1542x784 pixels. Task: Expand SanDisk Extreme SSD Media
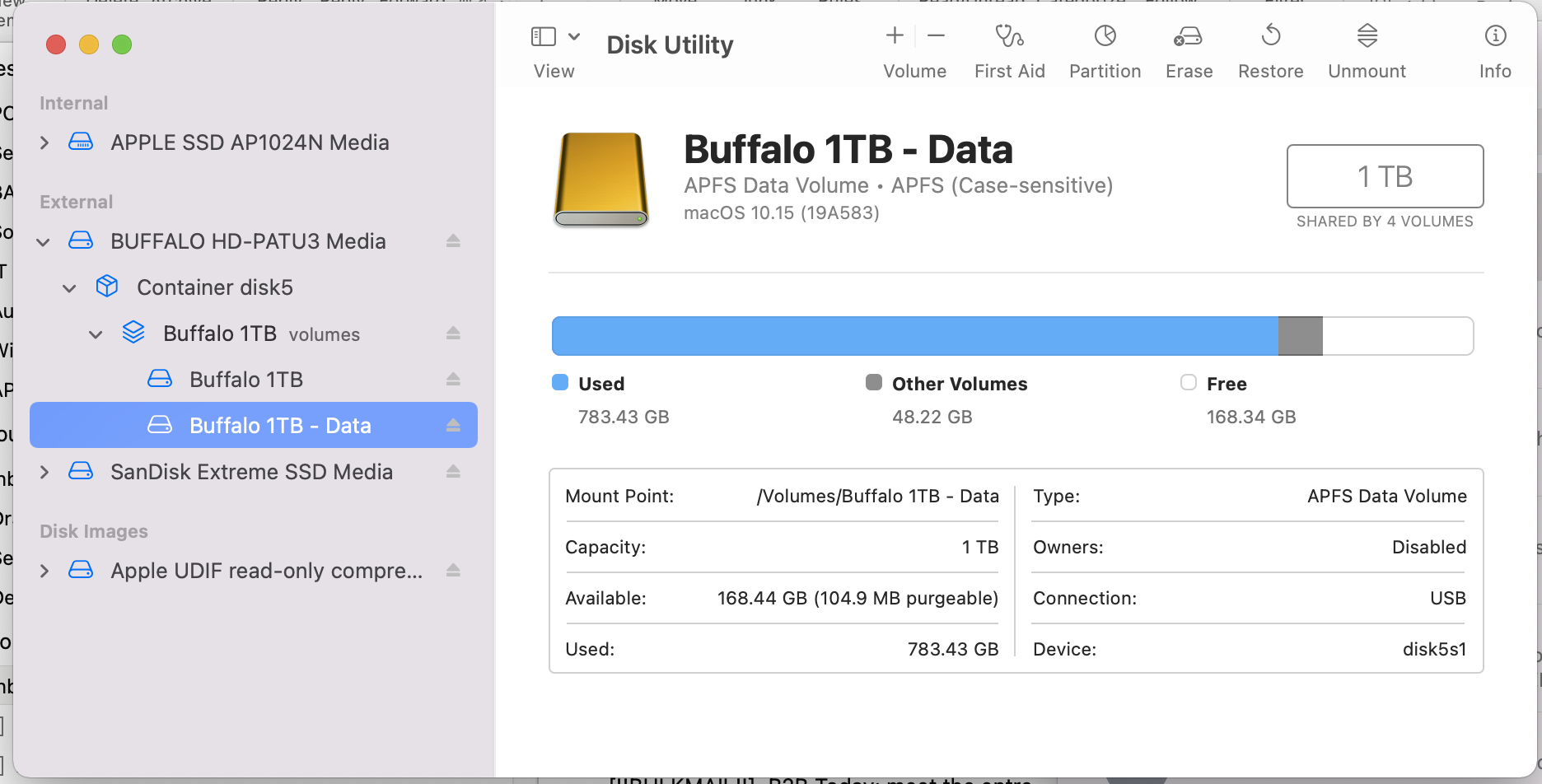click(44, 472)
